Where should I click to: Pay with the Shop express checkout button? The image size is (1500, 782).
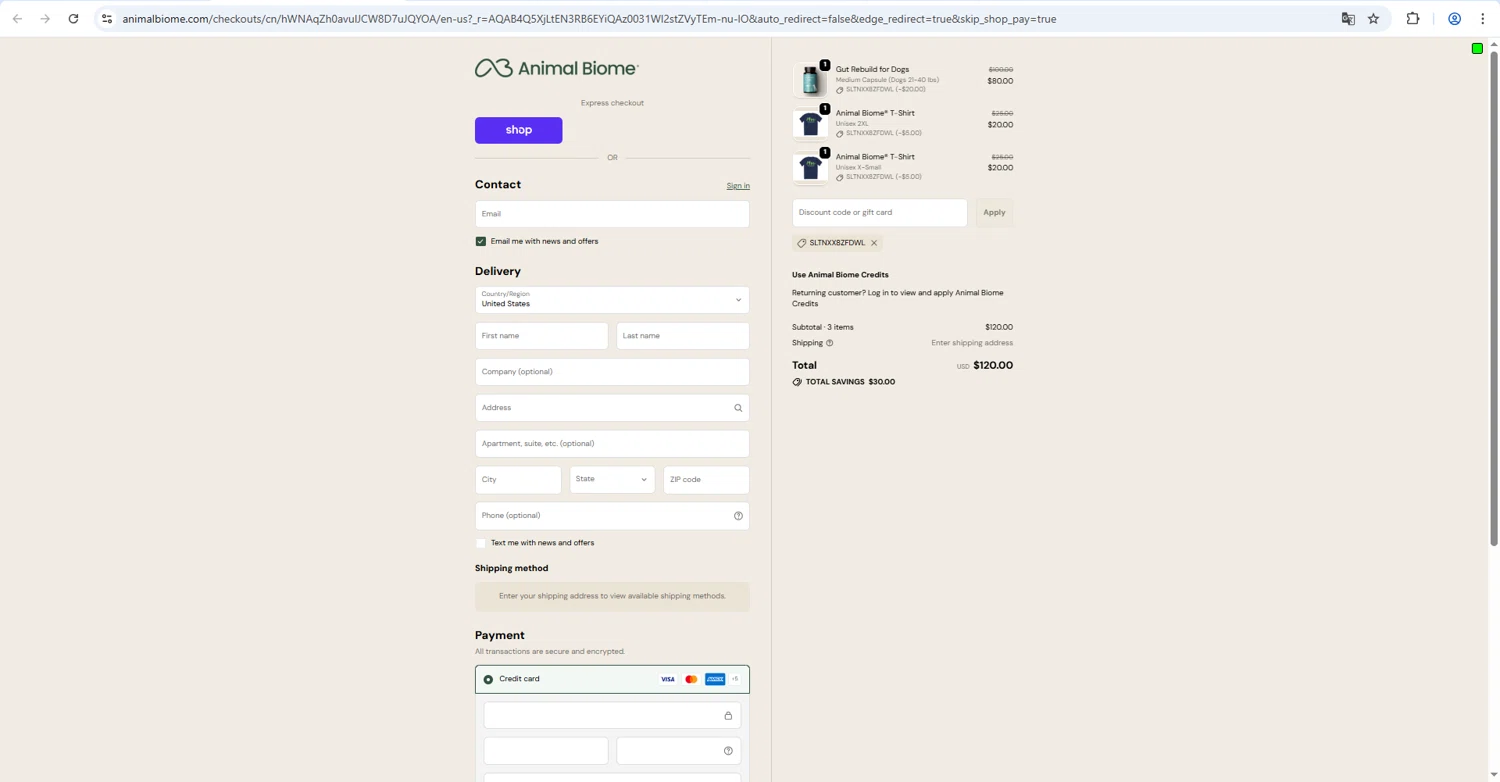[518, 130]
